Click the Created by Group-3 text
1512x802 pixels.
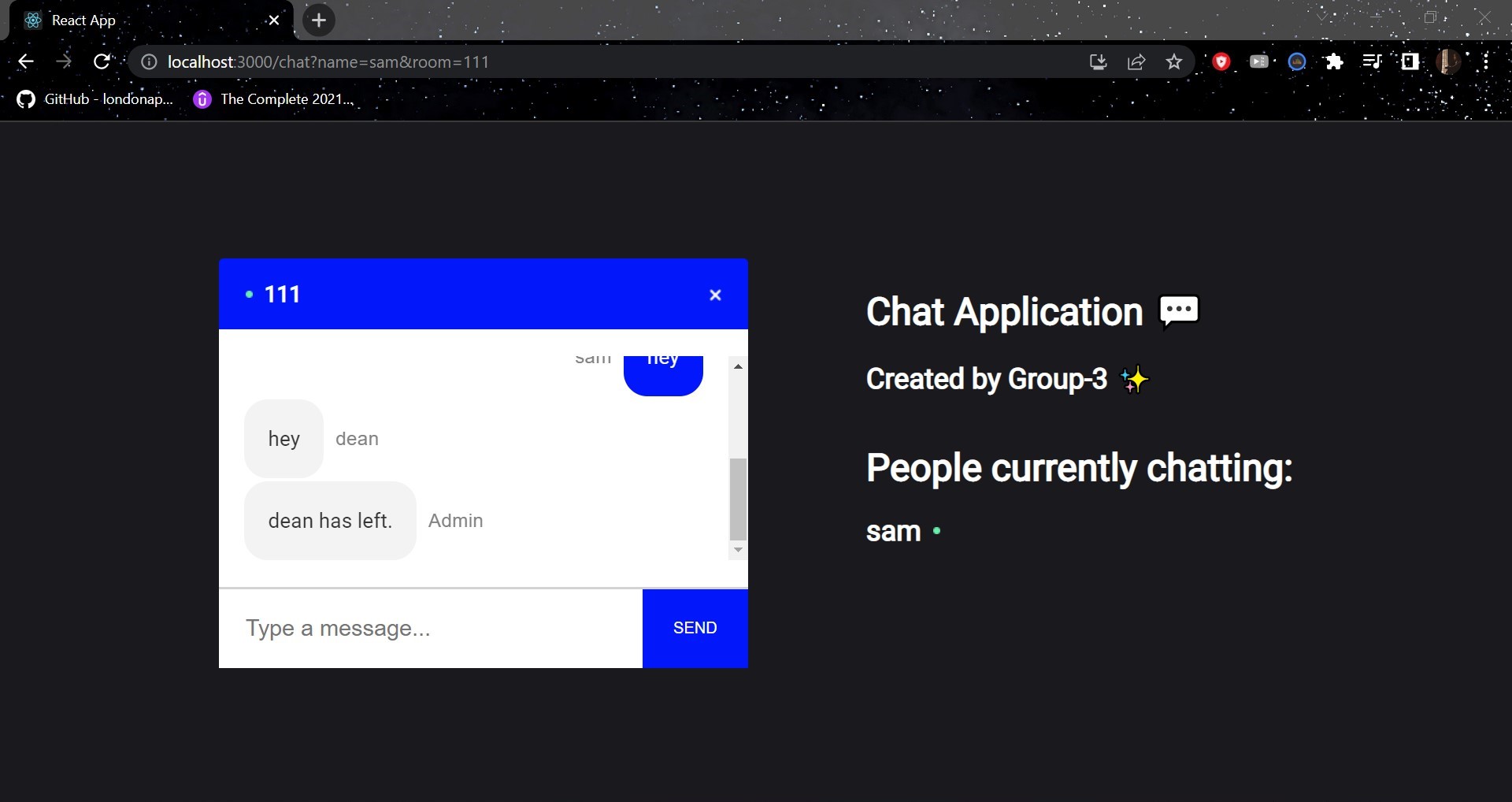coord(987,379)
